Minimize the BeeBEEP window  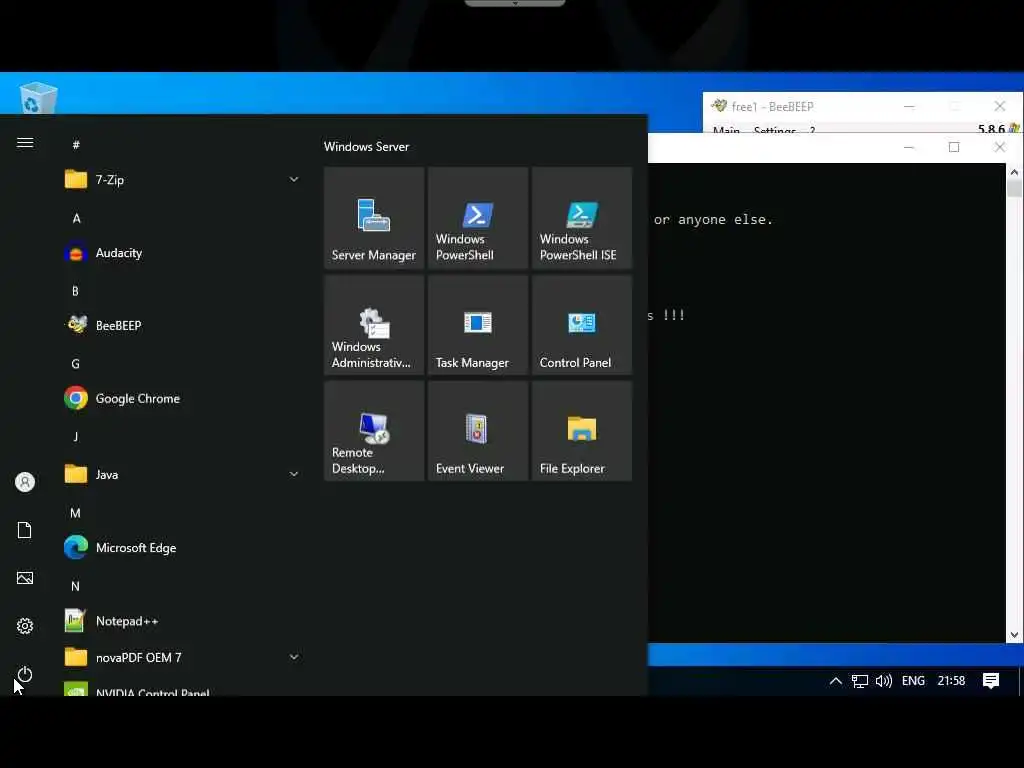pos(909,106)
